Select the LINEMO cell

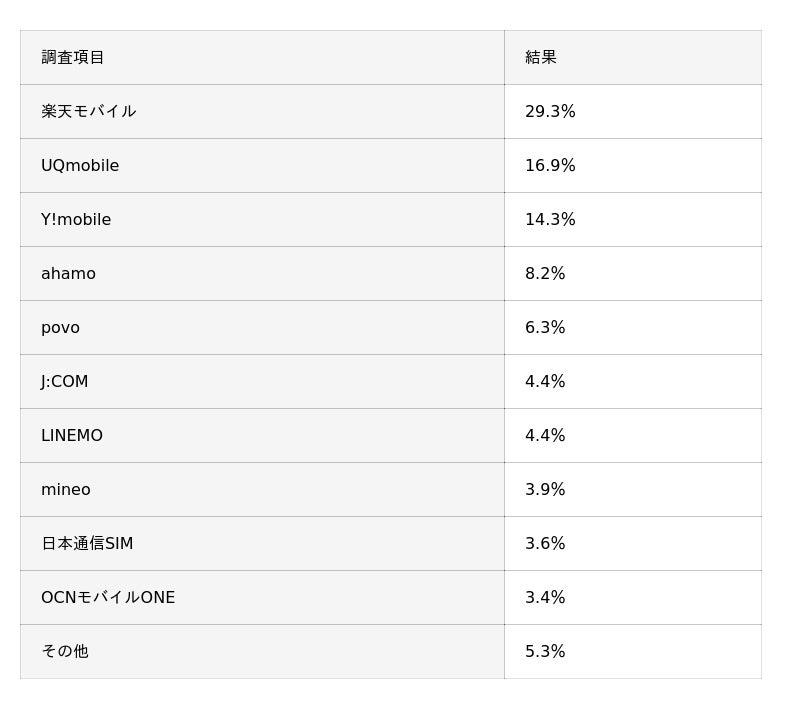point(72,436)
